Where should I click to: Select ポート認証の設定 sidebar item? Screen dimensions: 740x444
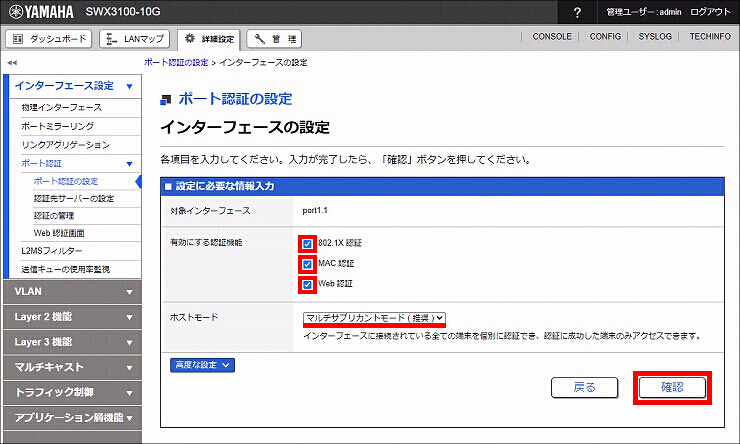pyautogui.click(x=66, y=181)
